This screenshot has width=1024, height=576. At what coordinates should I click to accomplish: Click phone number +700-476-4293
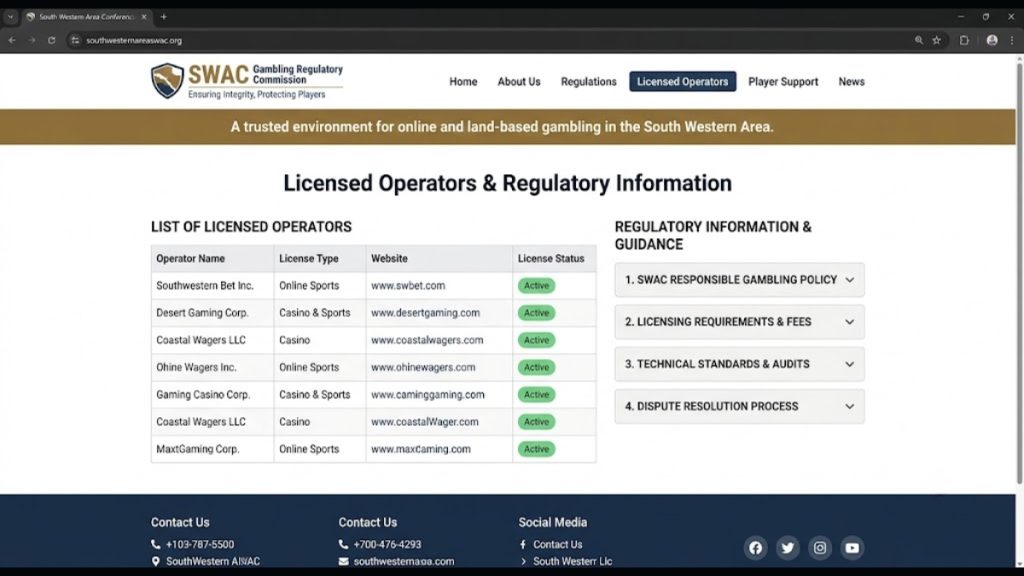tap(387, 544)
